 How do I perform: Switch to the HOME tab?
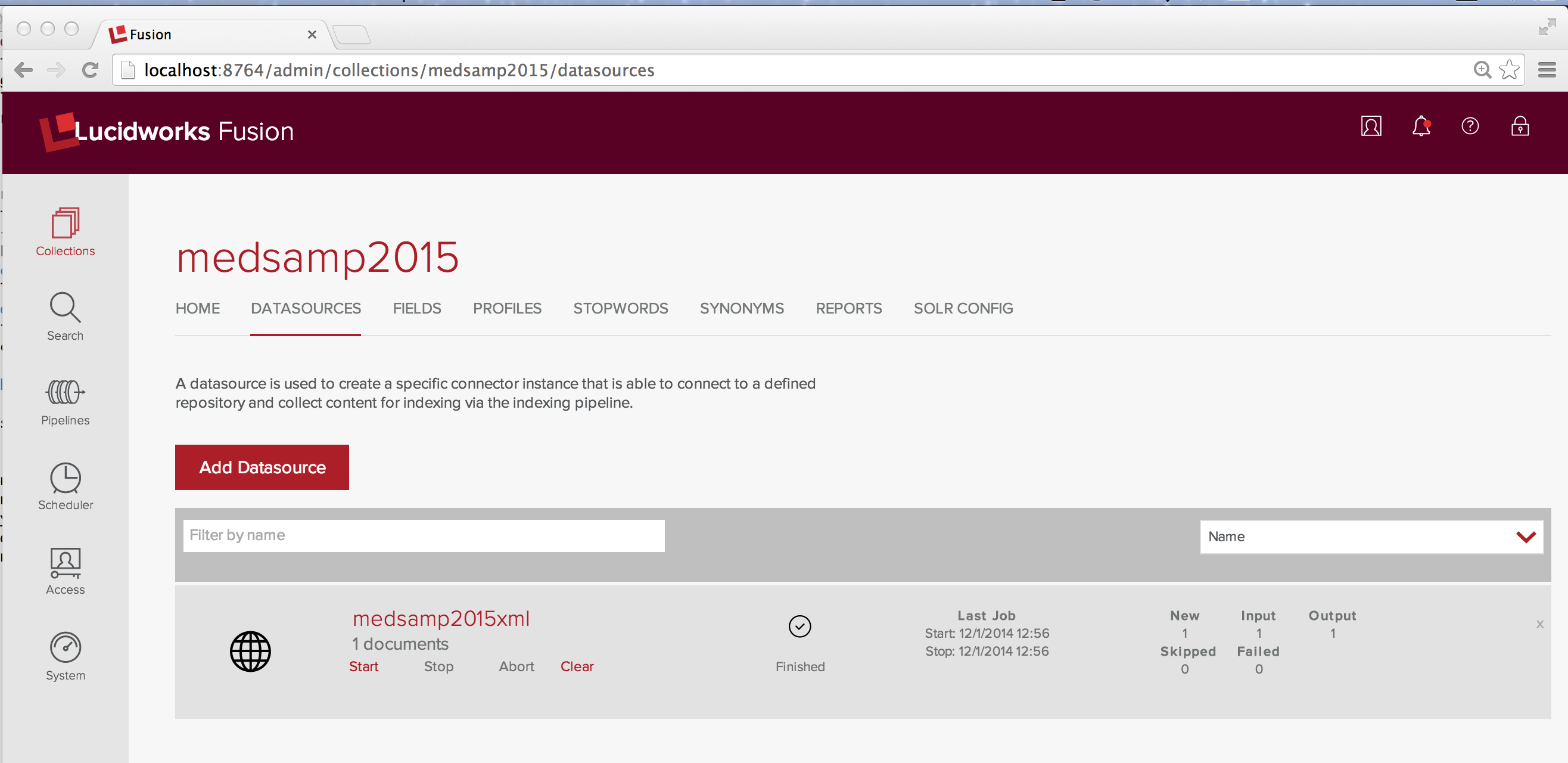click(198, 308)
